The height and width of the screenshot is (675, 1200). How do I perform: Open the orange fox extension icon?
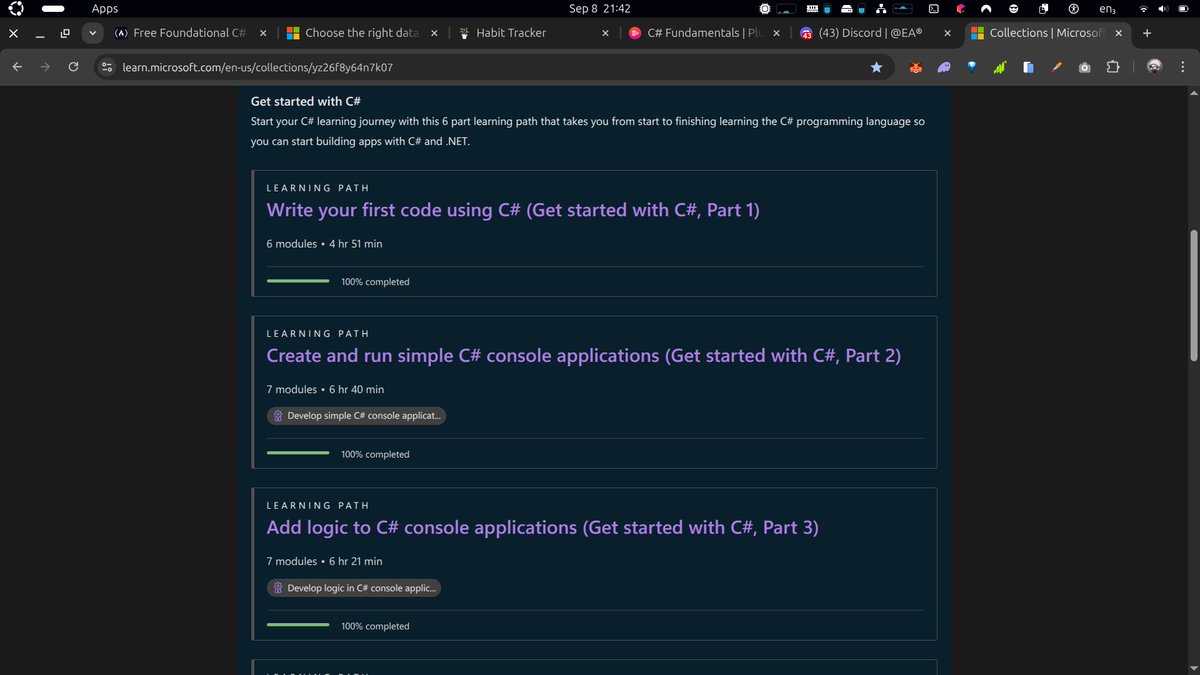[915, 67]
